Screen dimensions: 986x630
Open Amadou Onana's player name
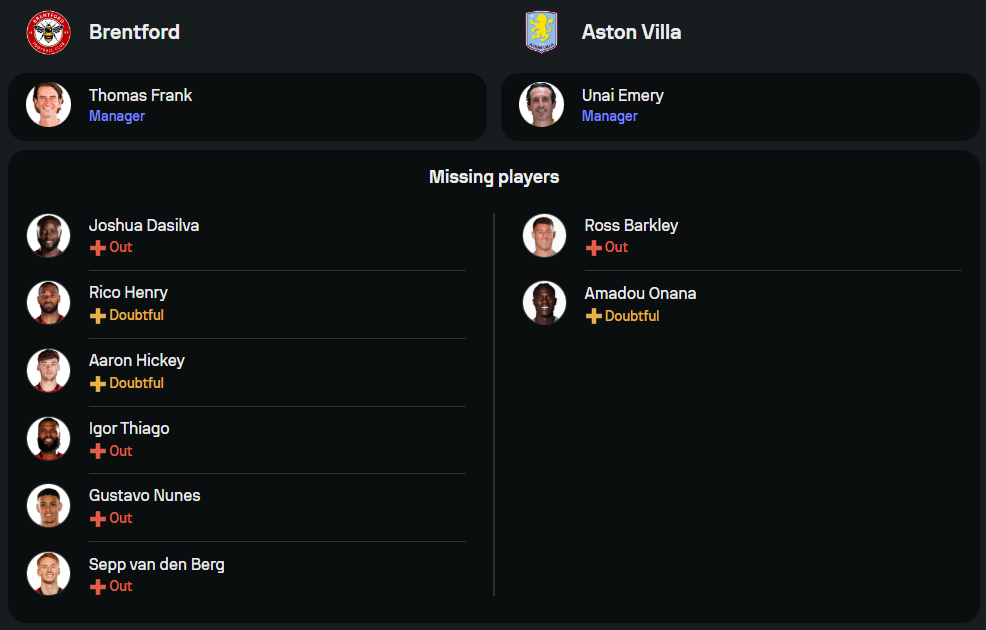[640, 294]
